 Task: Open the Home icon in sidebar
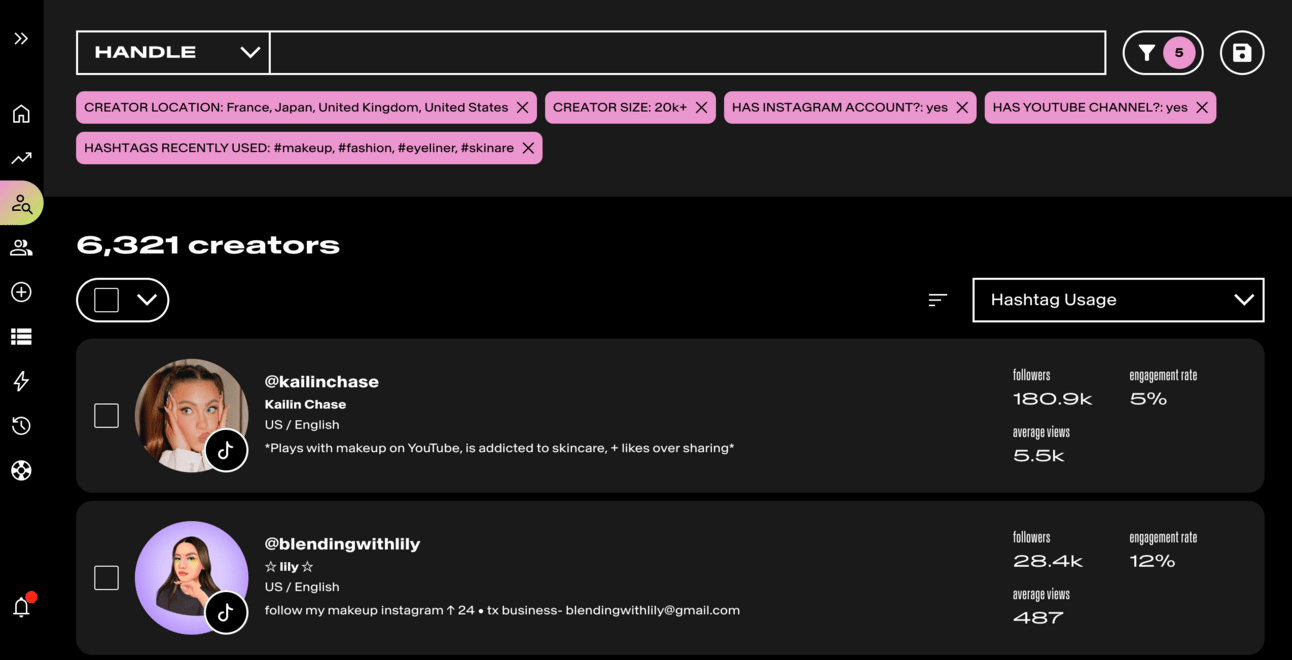[21, 114]
